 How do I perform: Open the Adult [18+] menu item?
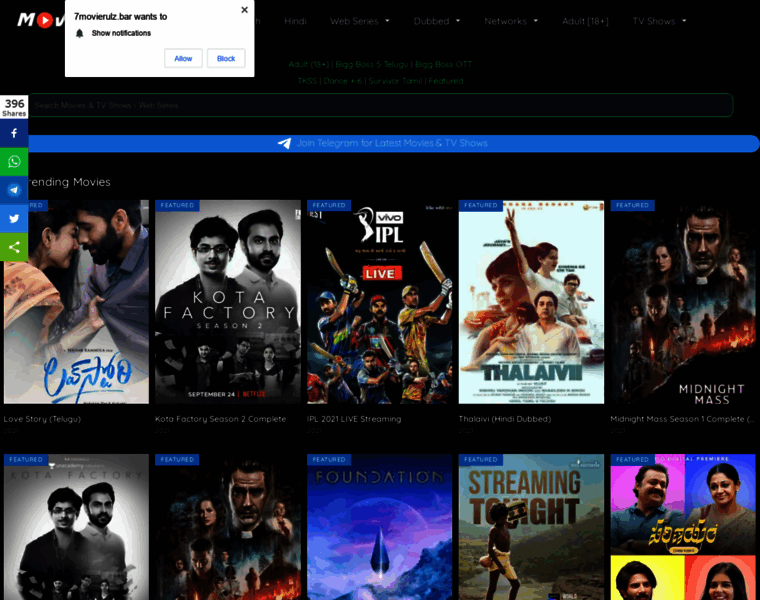[x=585, y=21]
